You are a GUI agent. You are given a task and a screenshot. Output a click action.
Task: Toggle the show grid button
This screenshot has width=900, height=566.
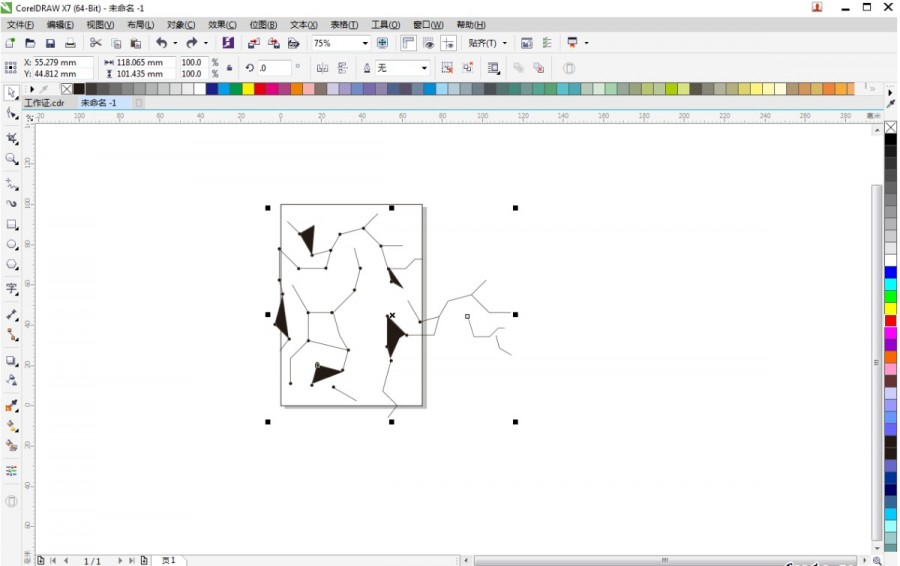click(428, 43)
